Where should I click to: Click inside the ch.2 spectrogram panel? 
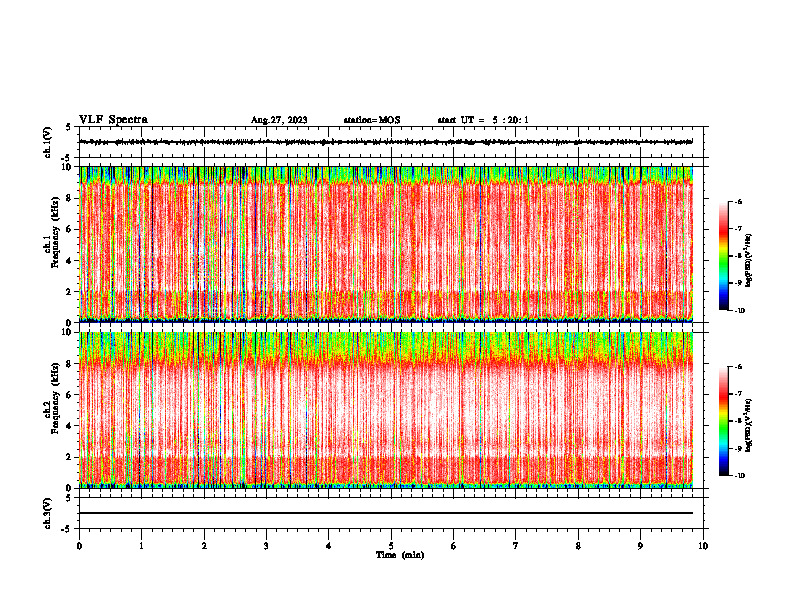[386, 410]
